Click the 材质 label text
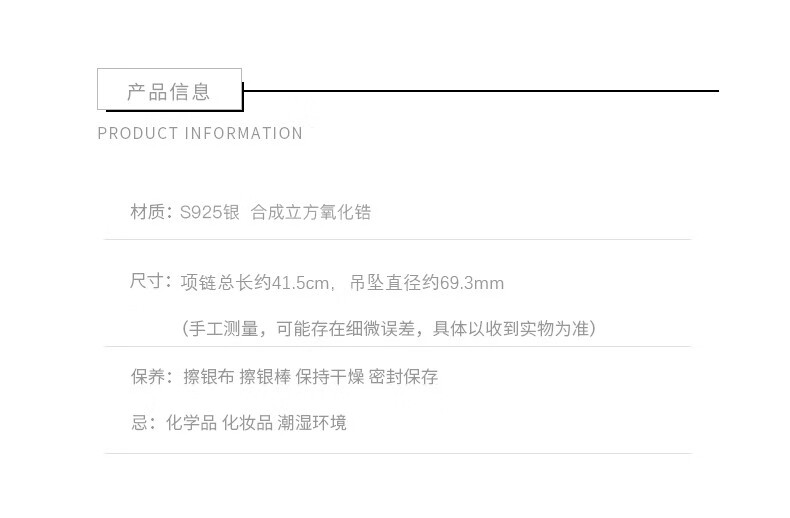 coord(148,212)
